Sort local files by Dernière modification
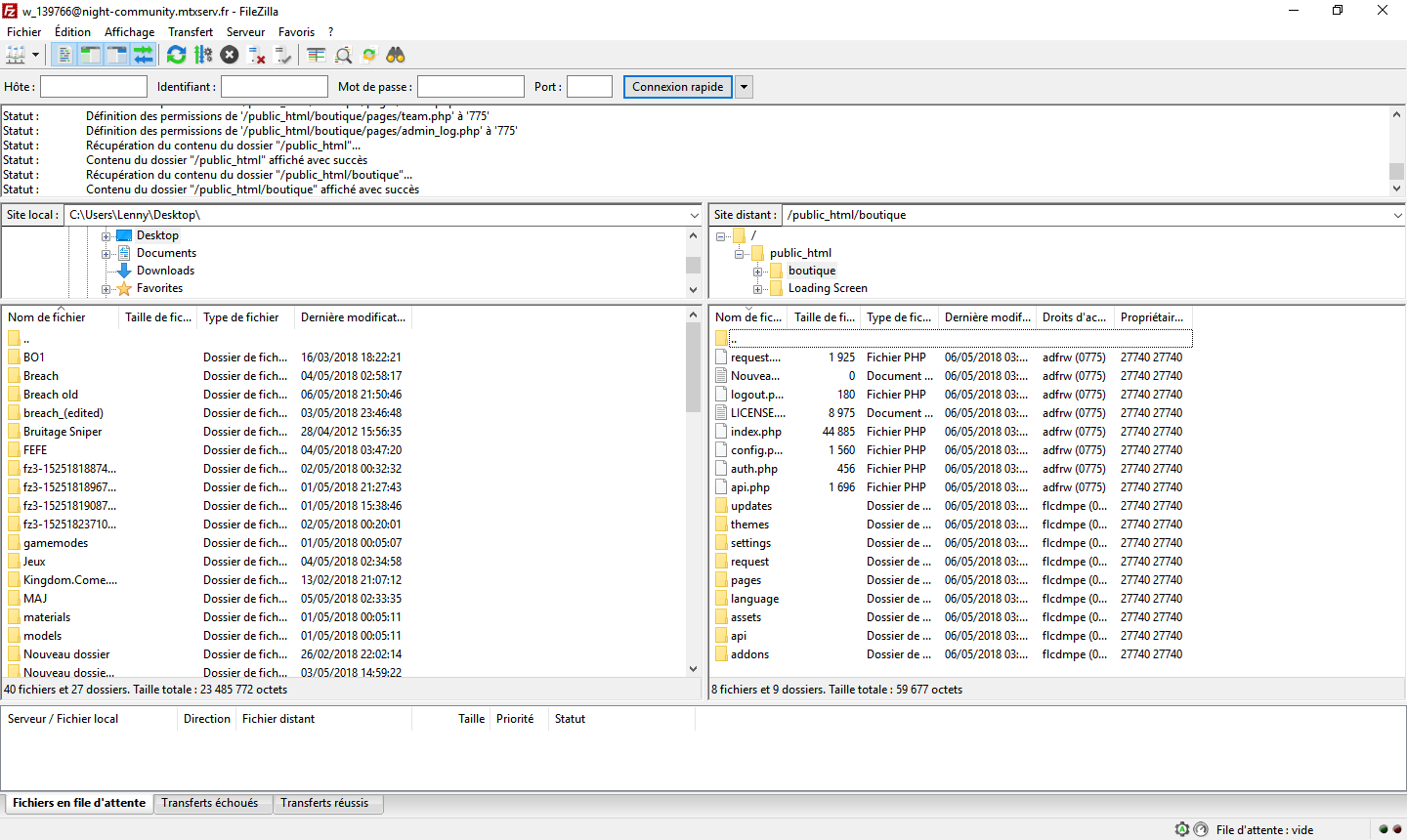Viewport: 1407px width, 840px height. point(353,317)
